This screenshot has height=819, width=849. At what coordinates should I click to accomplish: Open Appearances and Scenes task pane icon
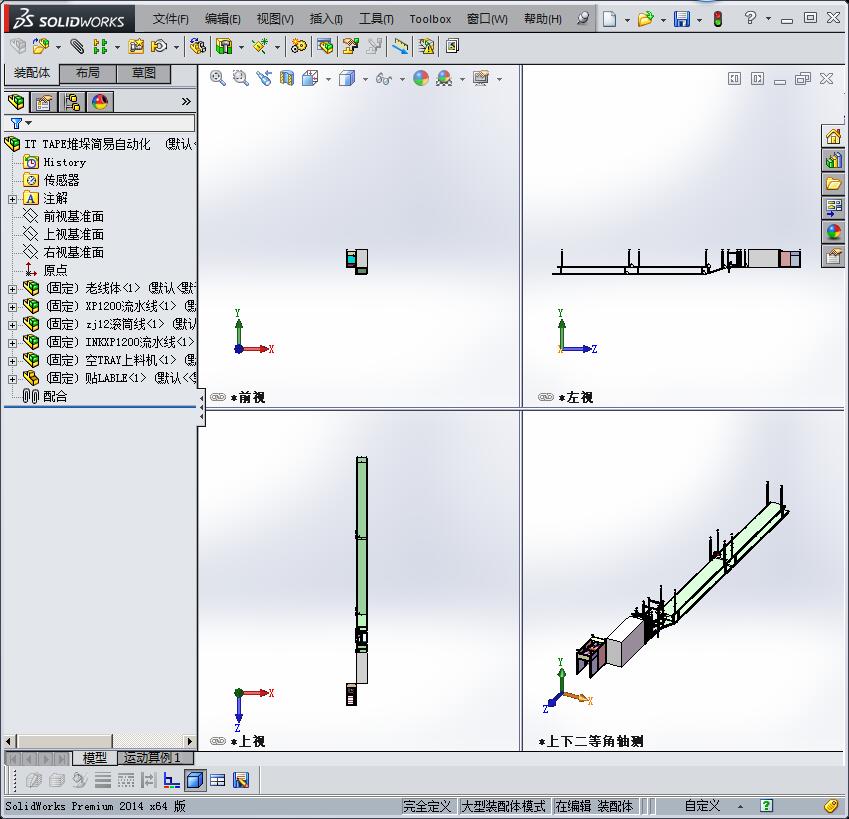(x=833, y=232)
